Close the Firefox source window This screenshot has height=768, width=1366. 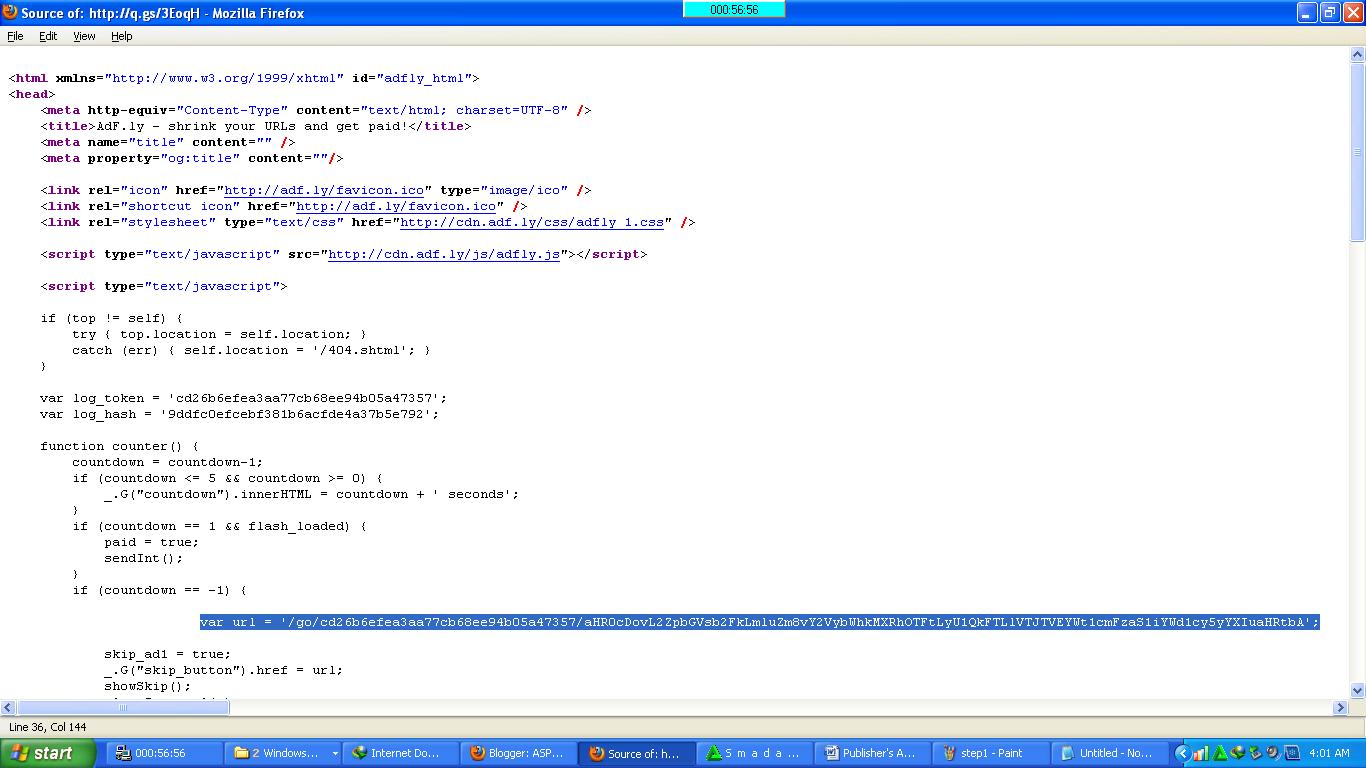tap(1352, 12)
